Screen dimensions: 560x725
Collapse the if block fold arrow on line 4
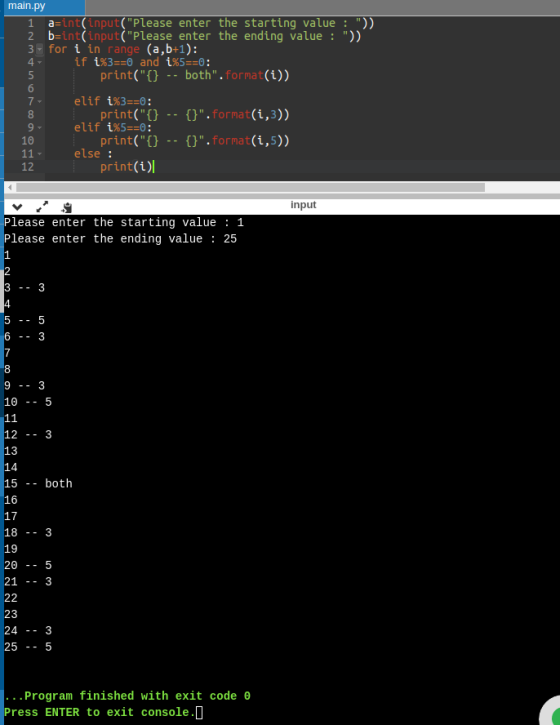coord(40,62)
